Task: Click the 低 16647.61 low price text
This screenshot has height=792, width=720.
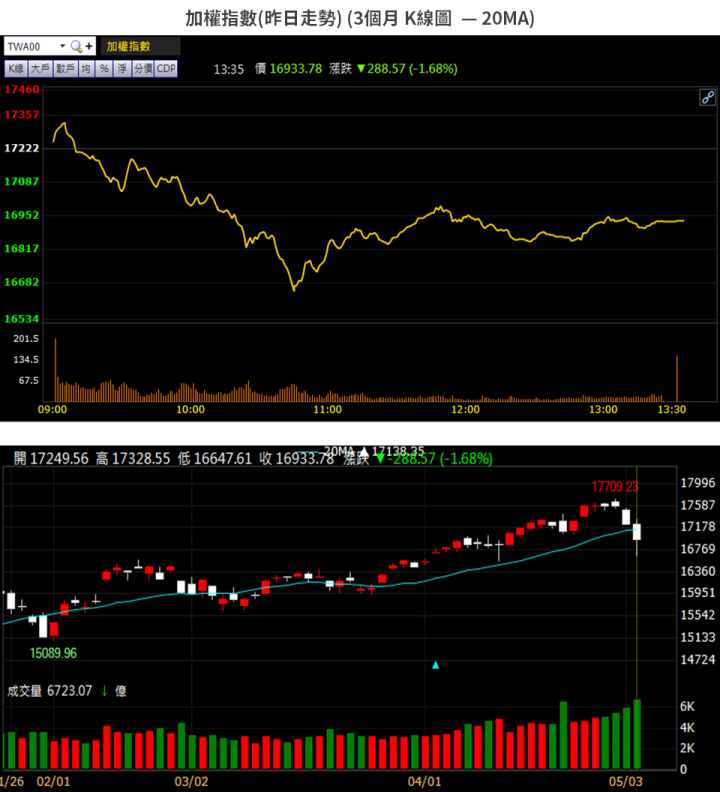Action: [215, 459]
